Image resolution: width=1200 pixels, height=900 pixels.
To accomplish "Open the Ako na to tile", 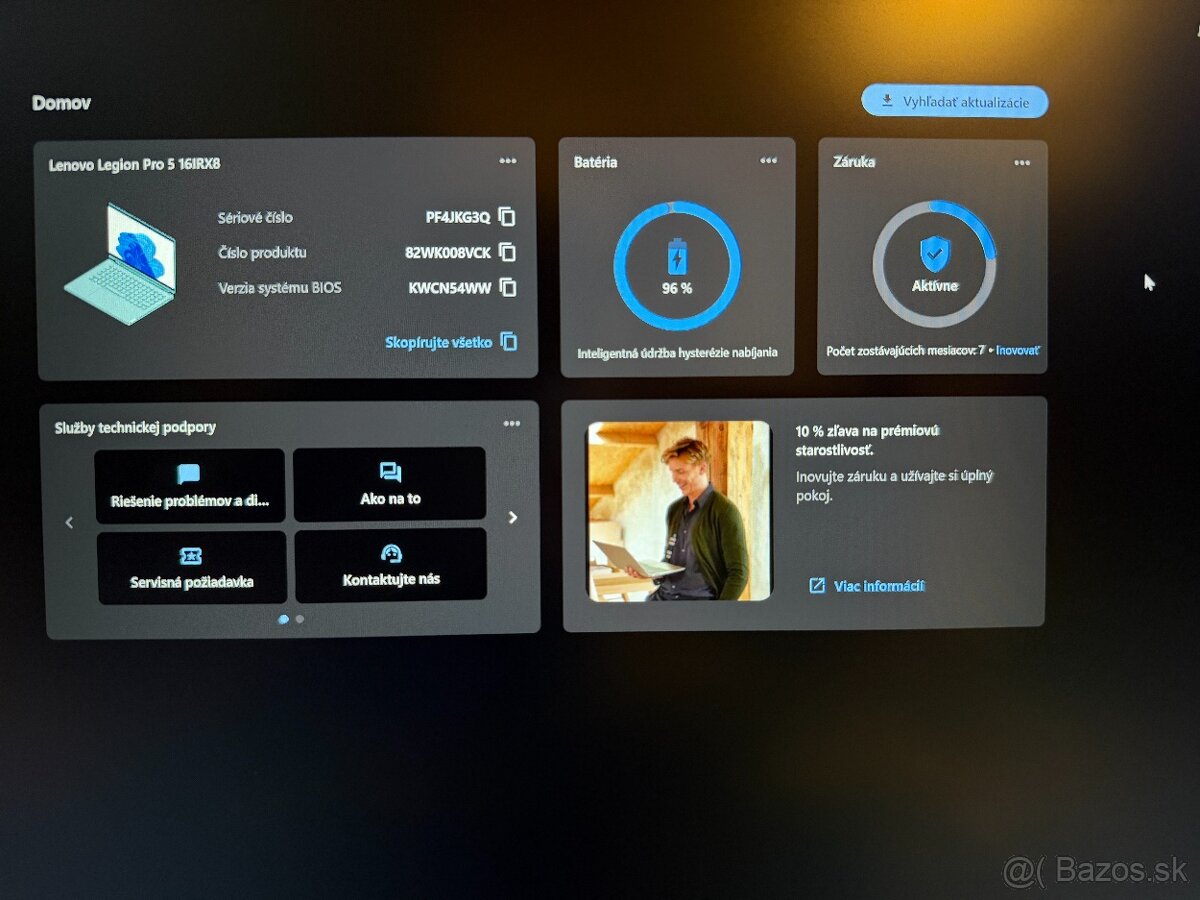I will pyautogui.click(x=390, y=484).
